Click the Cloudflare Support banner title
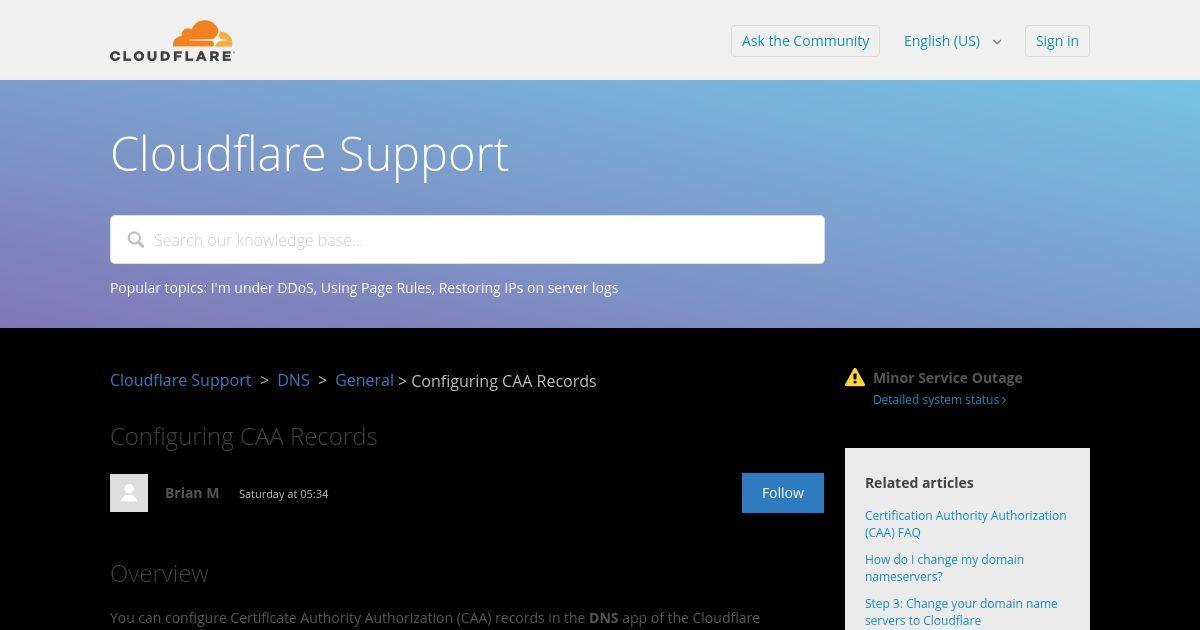The image size is (1200, 630). click(x=310, y=154)
